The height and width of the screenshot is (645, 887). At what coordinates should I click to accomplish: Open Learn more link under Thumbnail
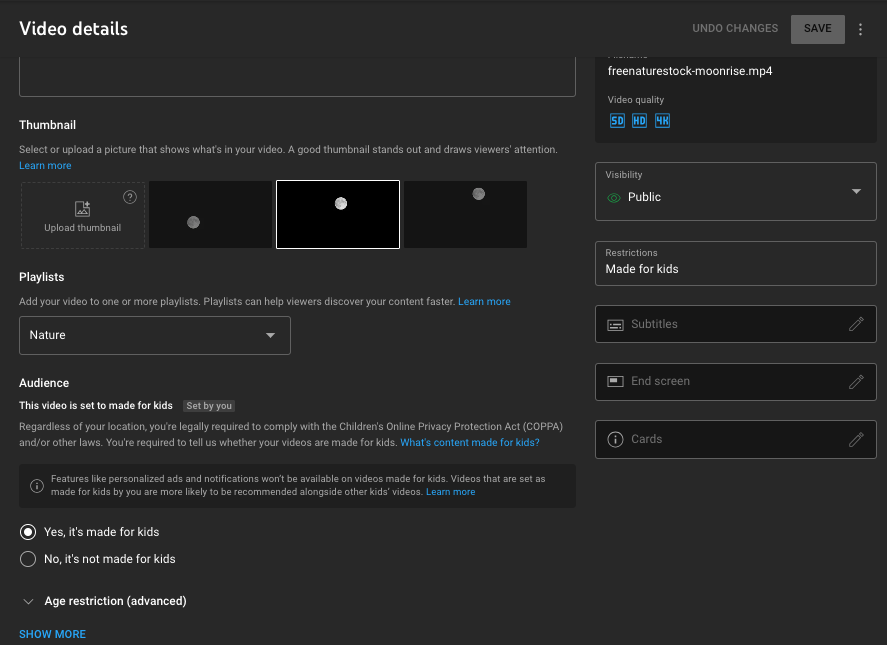point(45,166)
